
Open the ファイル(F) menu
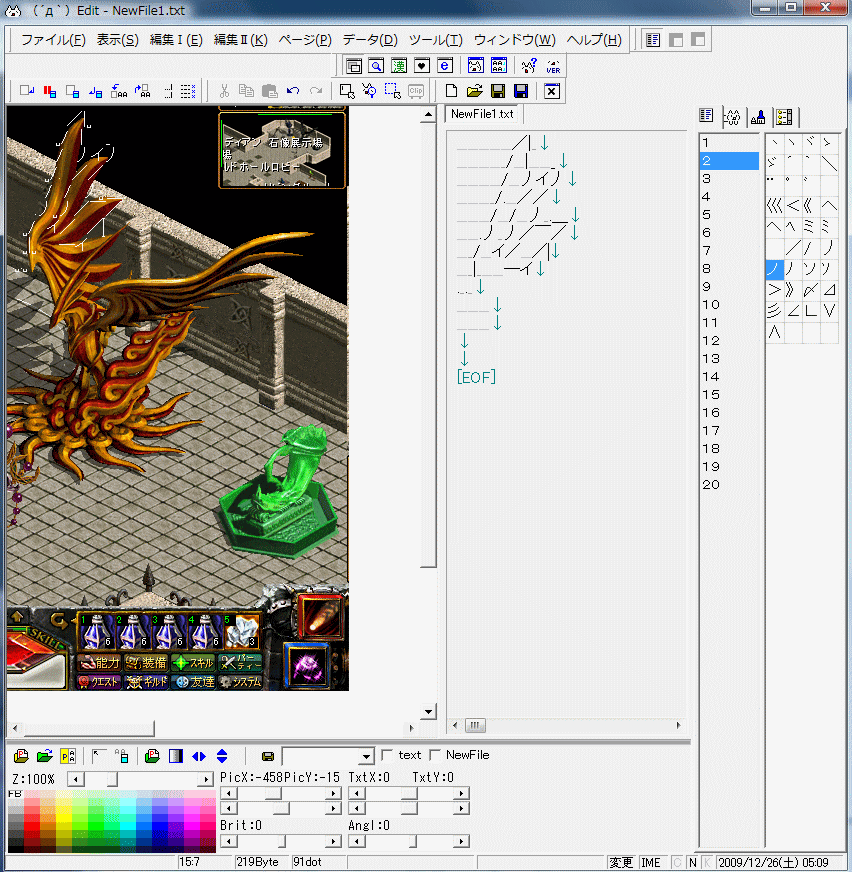53,40
